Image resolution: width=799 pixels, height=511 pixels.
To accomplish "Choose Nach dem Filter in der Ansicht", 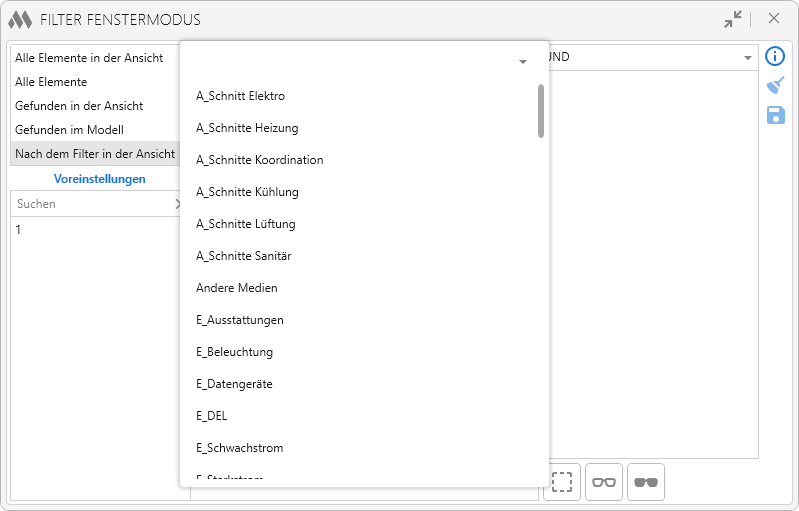I will coord(95,154).
